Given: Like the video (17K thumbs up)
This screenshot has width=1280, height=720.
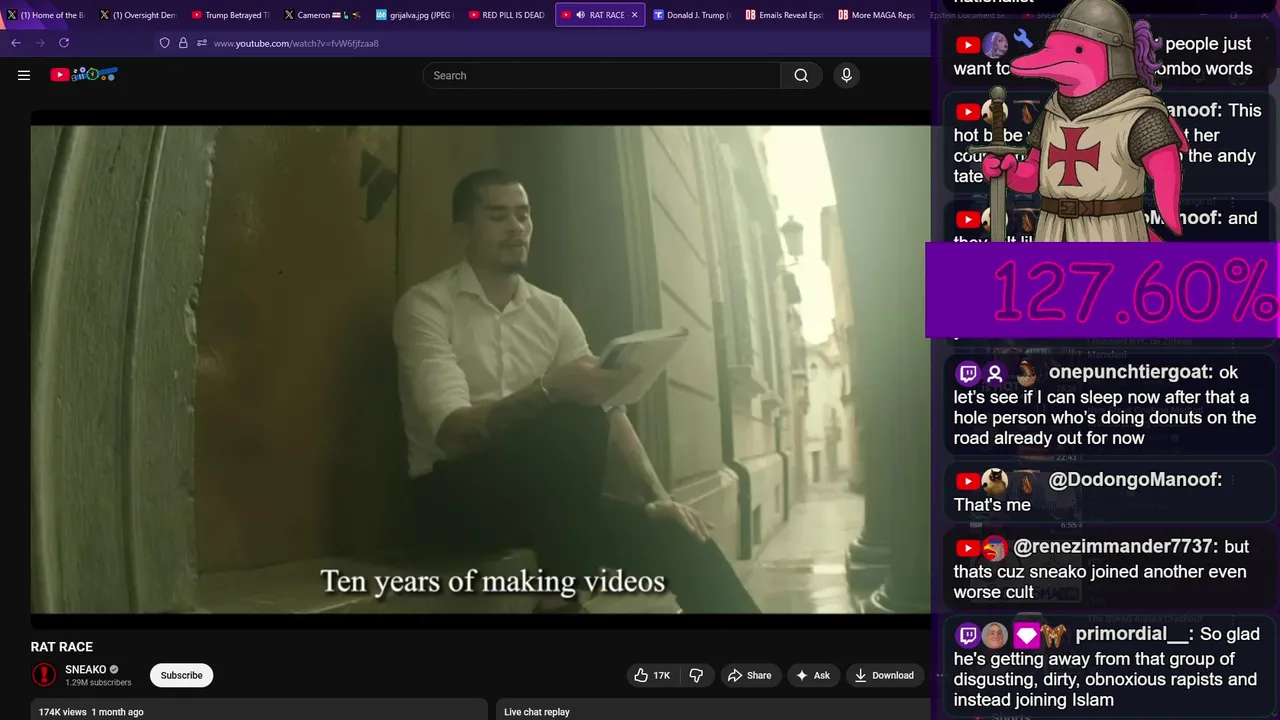Looking at the screenshot, I should (x=652, y=675).
